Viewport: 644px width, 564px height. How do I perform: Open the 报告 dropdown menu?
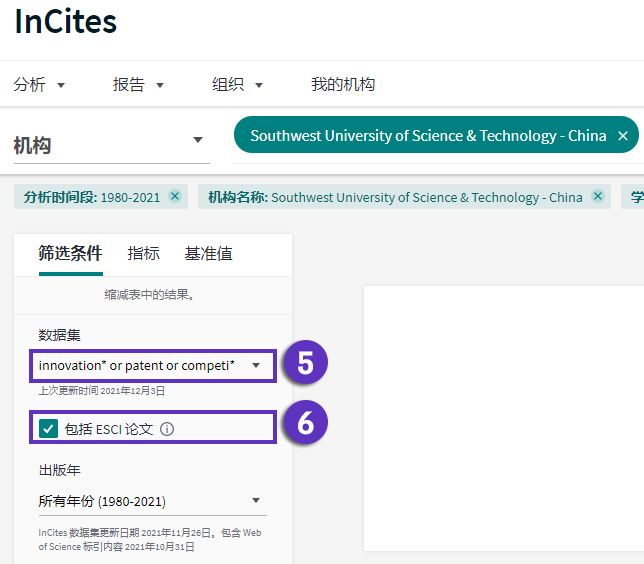pyautogui.click(x=138, y=85)
